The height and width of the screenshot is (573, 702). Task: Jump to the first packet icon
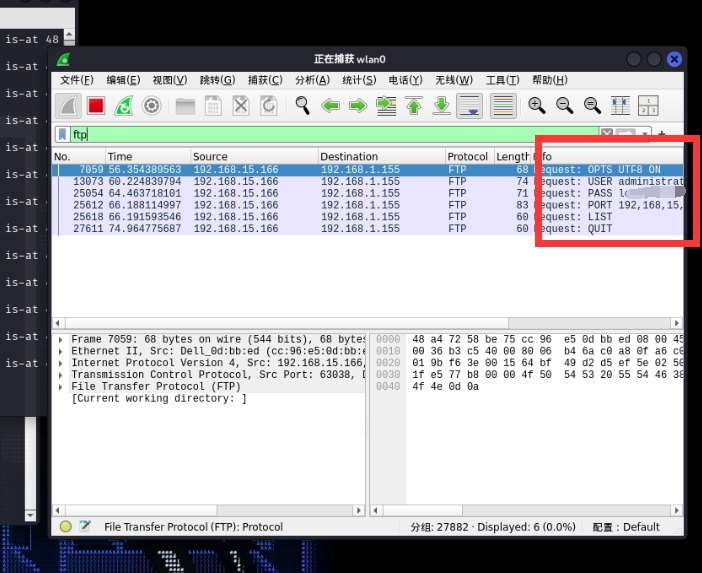[414, 105]
